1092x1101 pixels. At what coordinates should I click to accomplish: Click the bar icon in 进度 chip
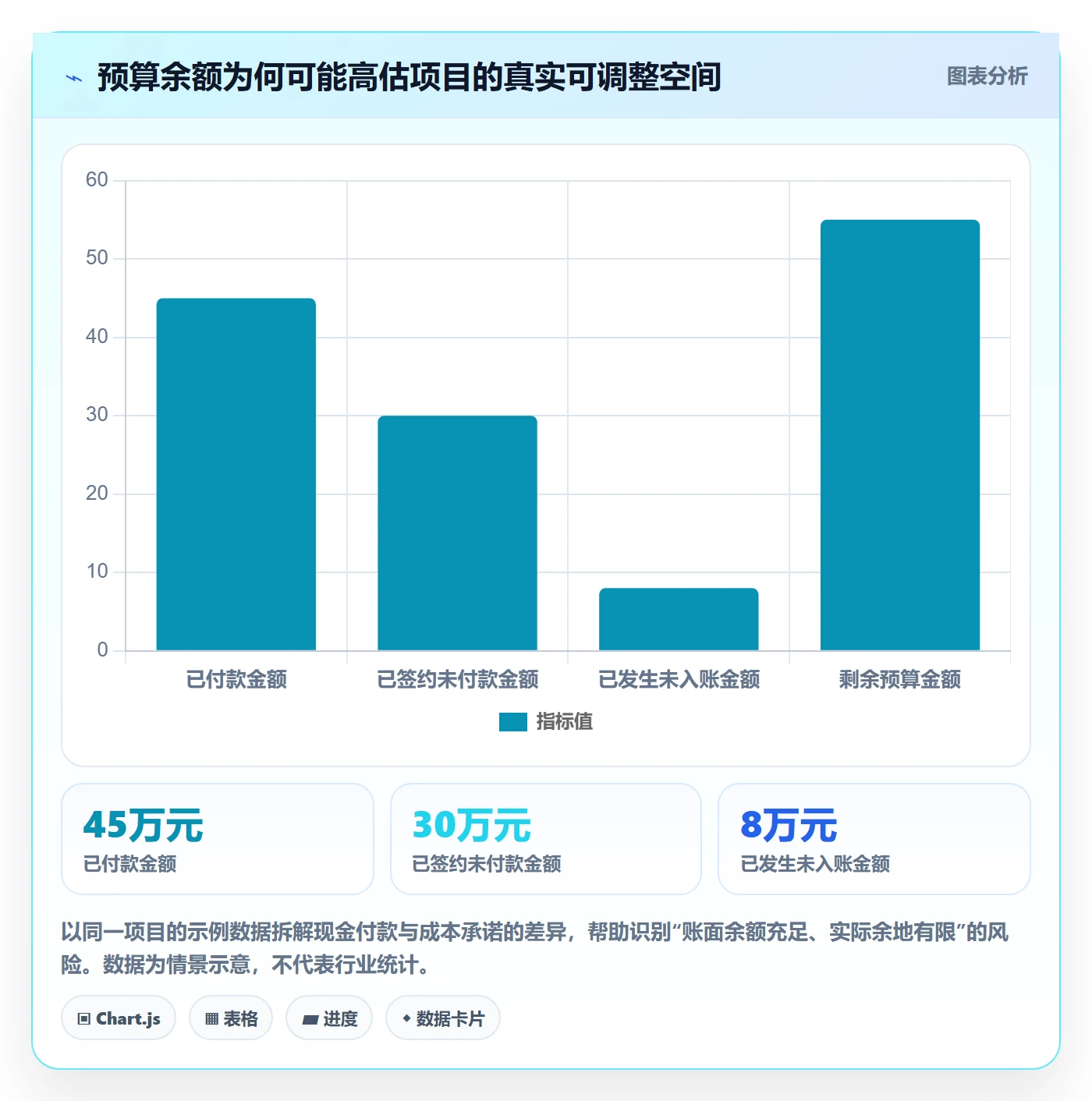pos(310,1019)
